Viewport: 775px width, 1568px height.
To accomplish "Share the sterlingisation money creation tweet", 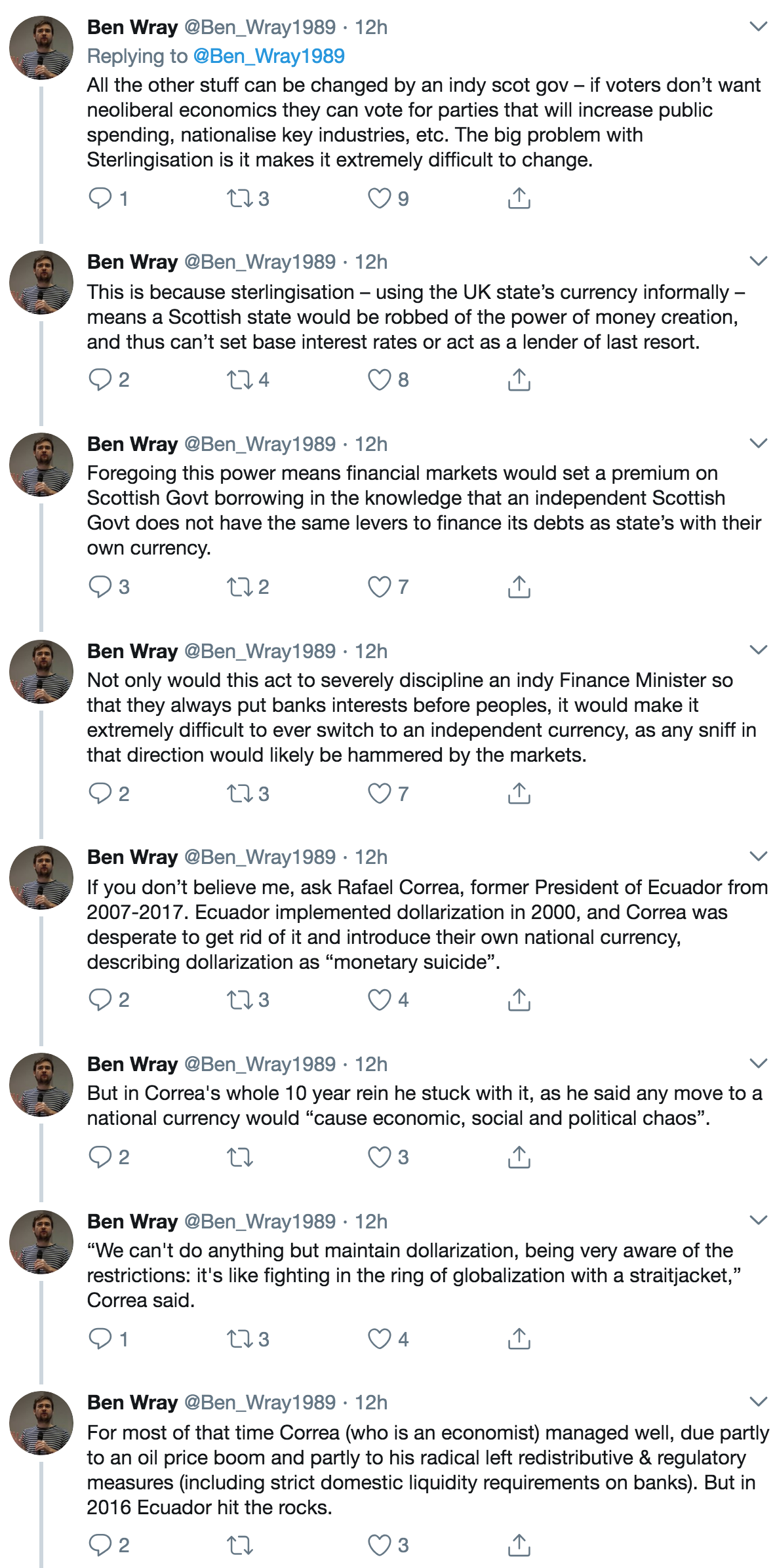I will click(x=519, y=380).
